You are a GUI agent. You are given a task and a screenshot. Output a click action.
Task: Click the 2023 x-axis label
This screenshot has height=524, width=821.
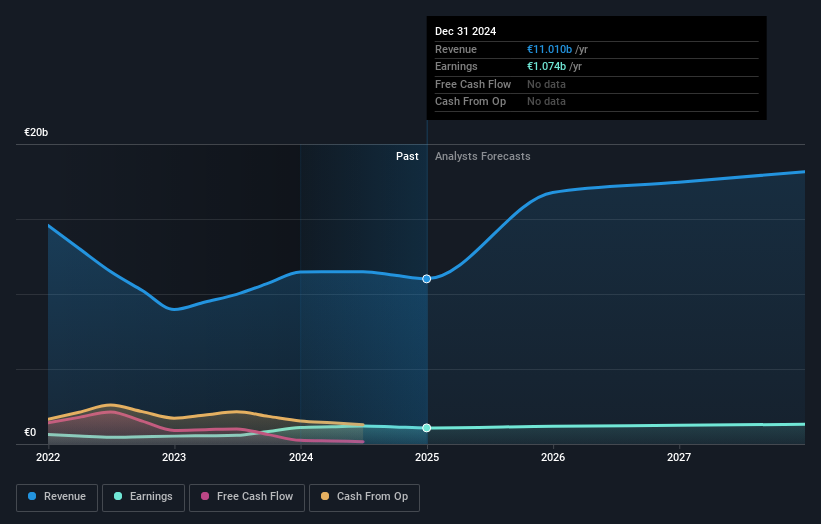click(174, 458)
